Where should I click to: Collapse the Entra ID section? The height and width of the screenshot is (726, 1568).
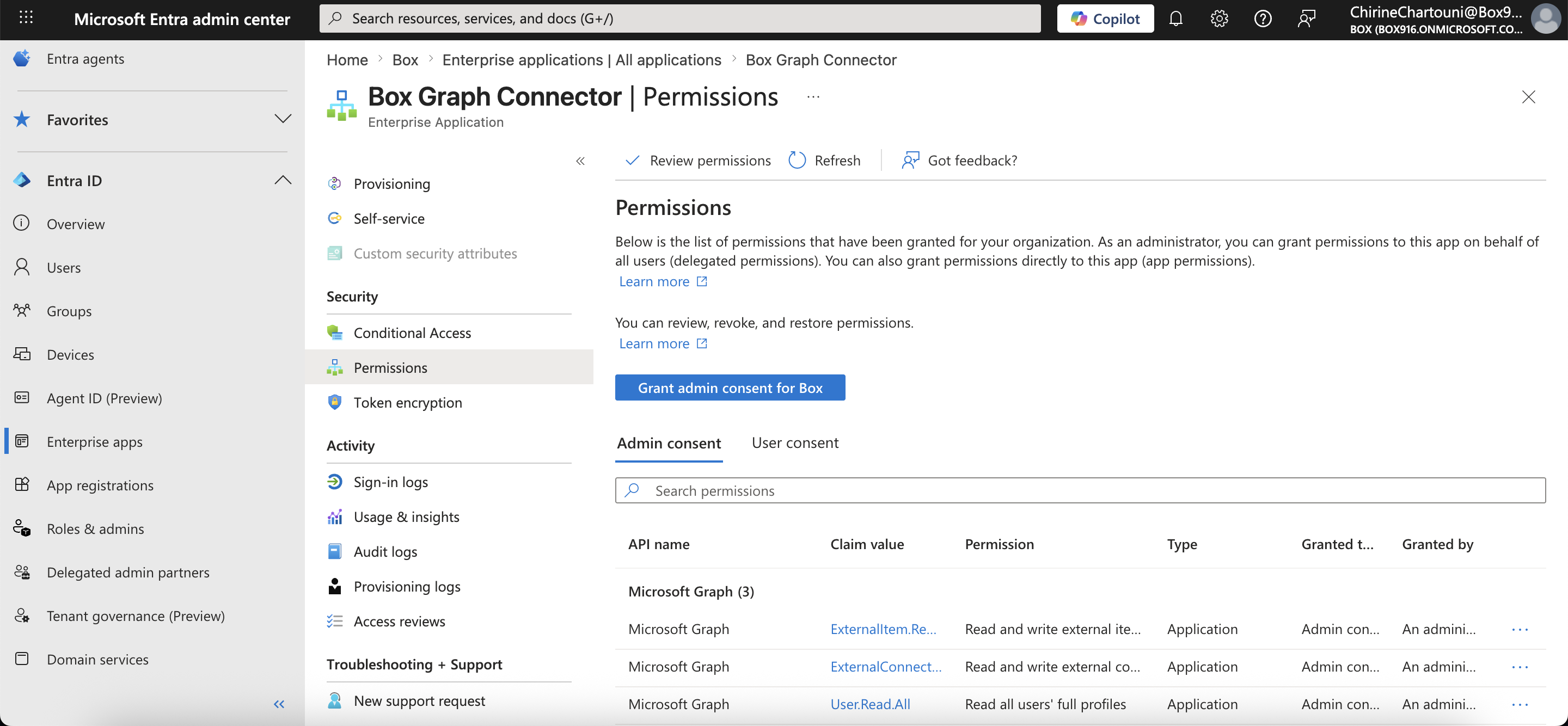283,180
